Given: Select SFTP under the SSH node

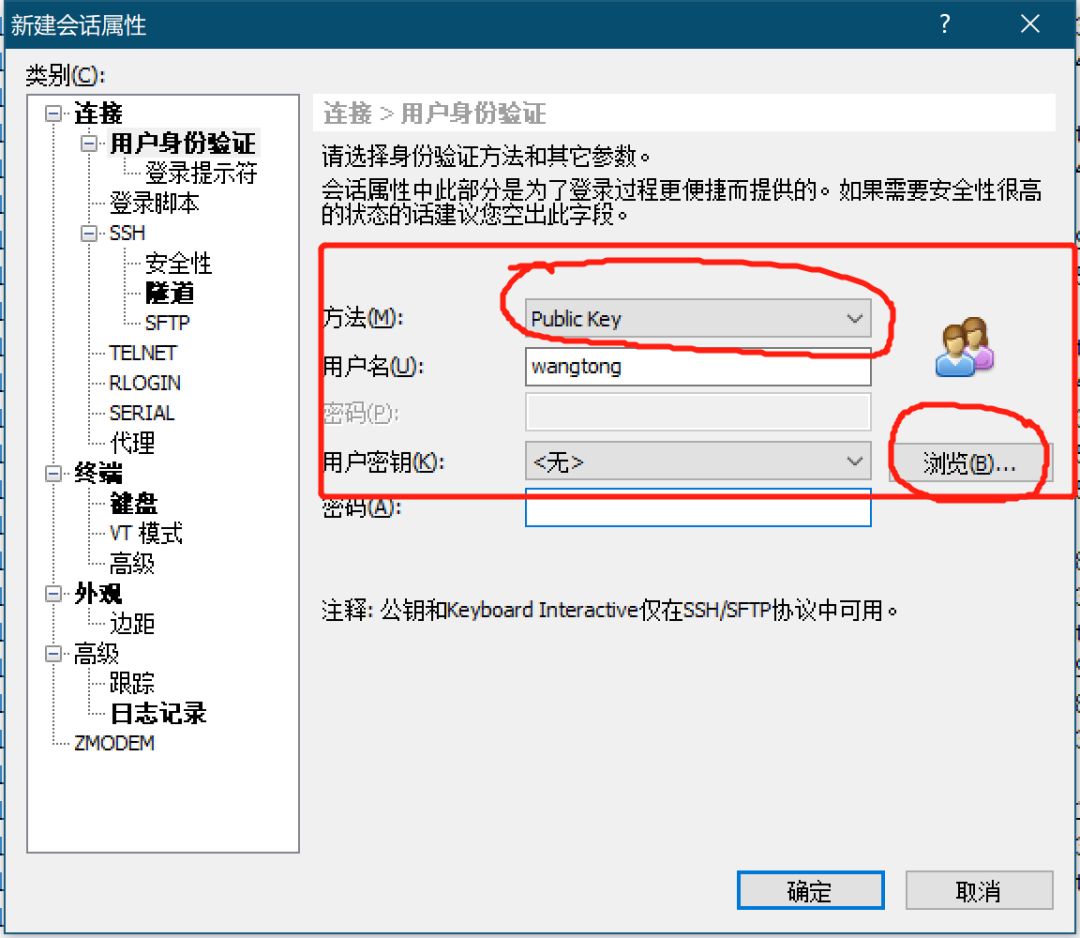Looking at the screenshot, I should click(x=167, y=323).
